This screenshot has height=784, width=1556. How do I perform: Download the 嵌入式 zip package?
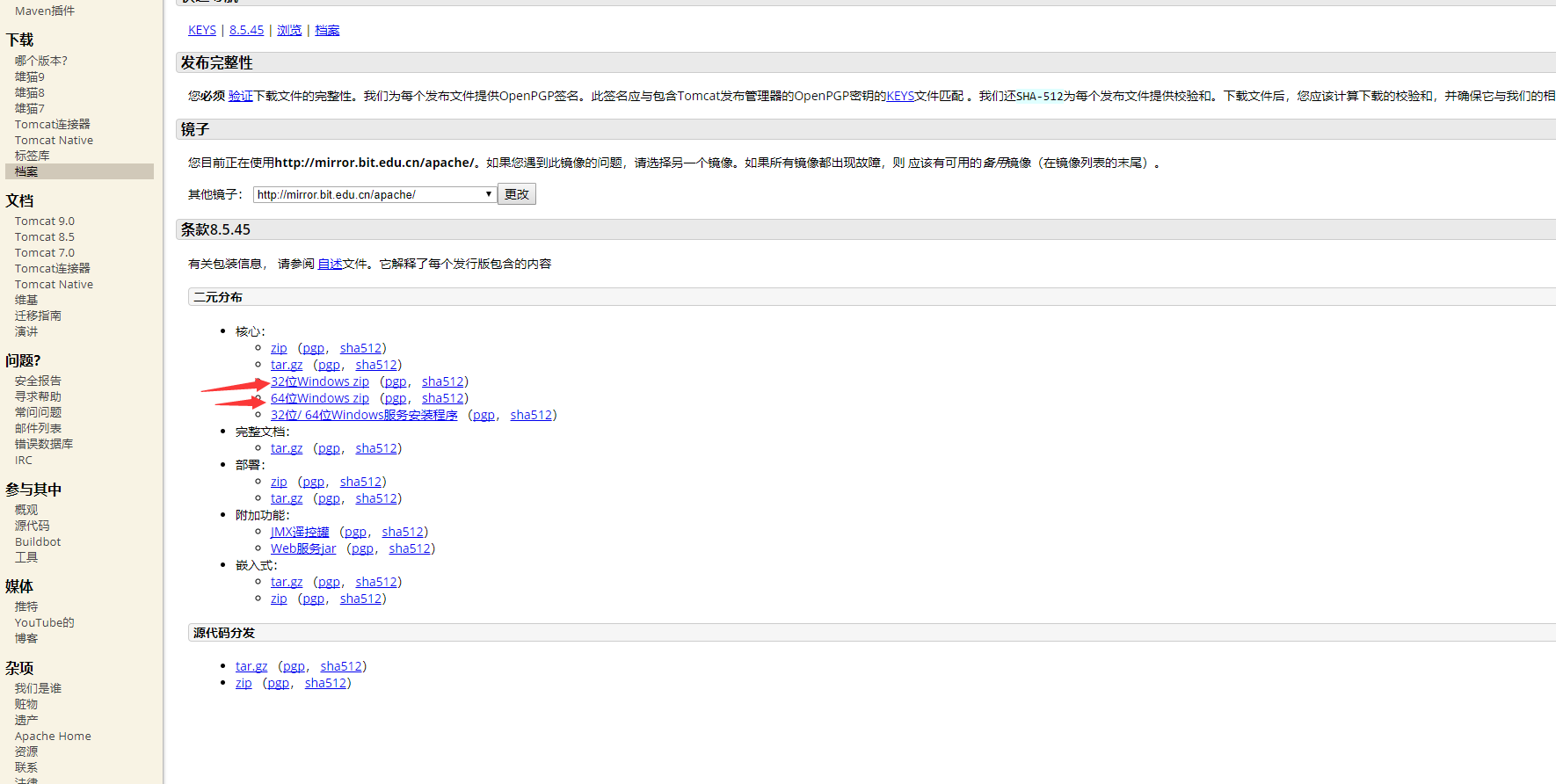pos(279,599)
